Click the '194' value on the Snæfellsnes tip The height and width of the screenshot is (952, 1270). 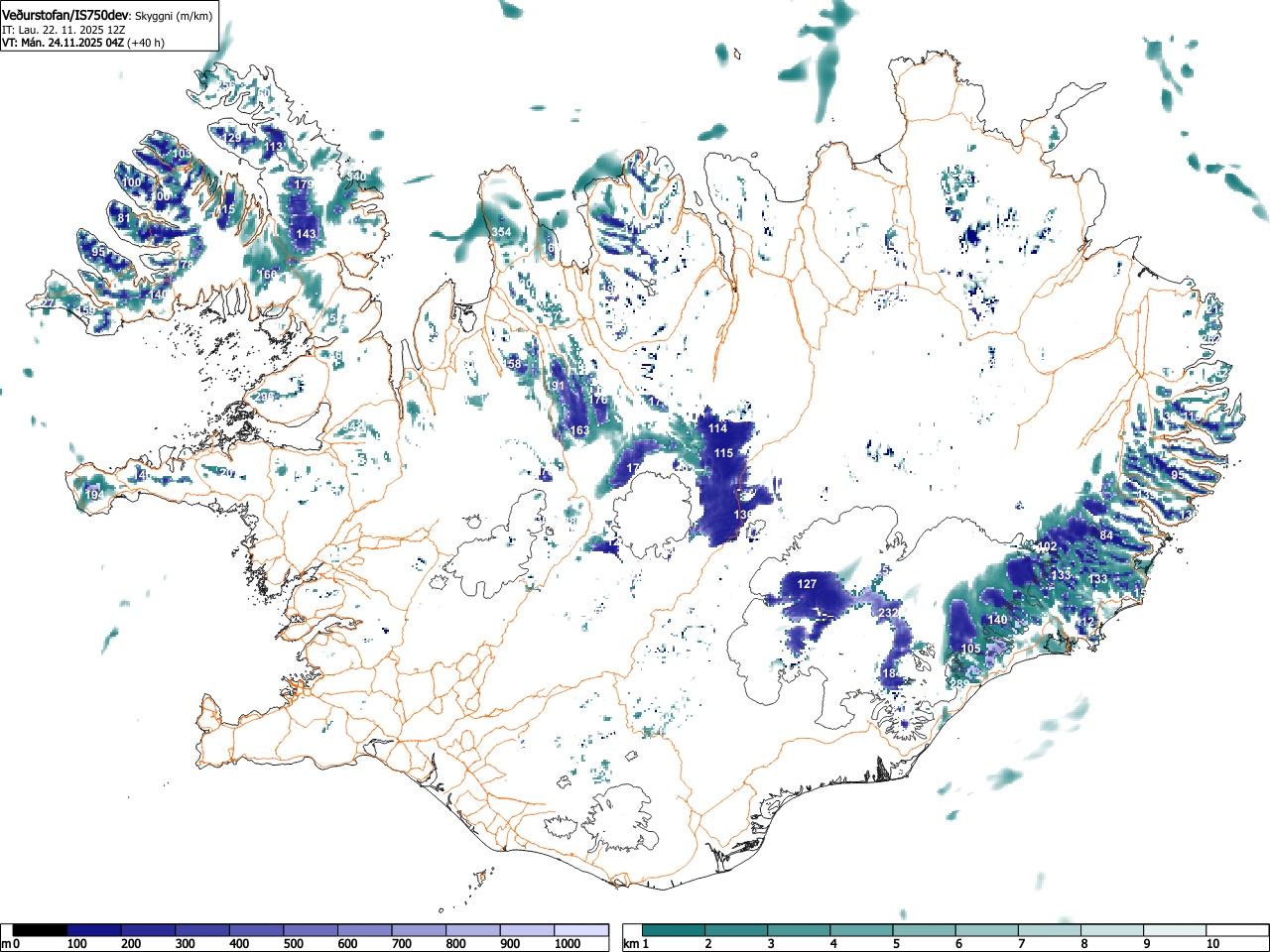pos(94,495)
